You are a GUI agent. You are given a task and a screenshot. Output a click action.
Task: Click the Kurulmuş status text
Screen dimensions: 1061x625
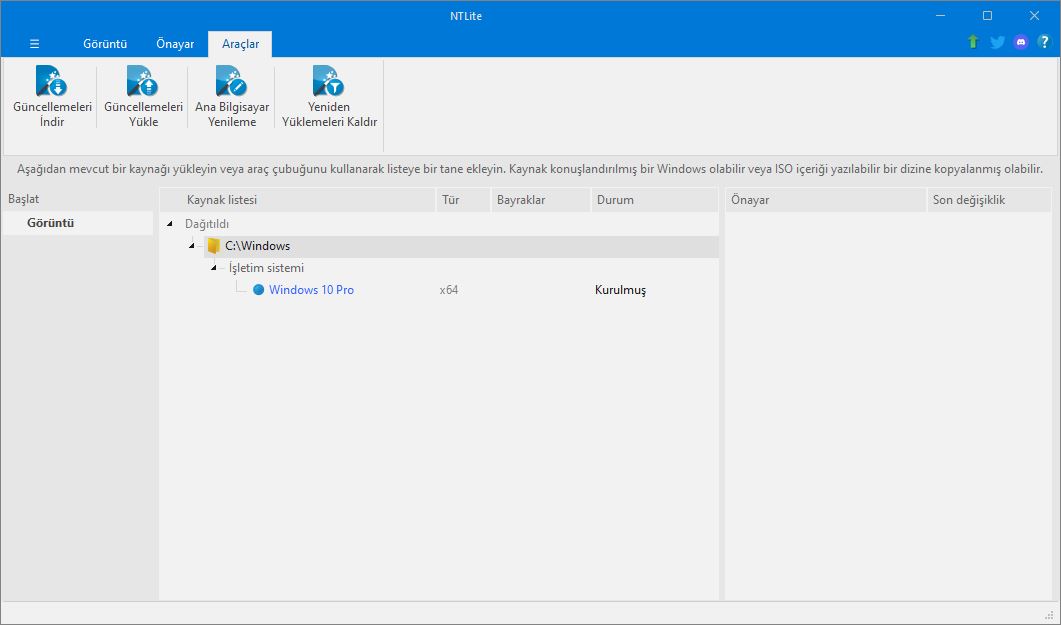pos(620,290)
